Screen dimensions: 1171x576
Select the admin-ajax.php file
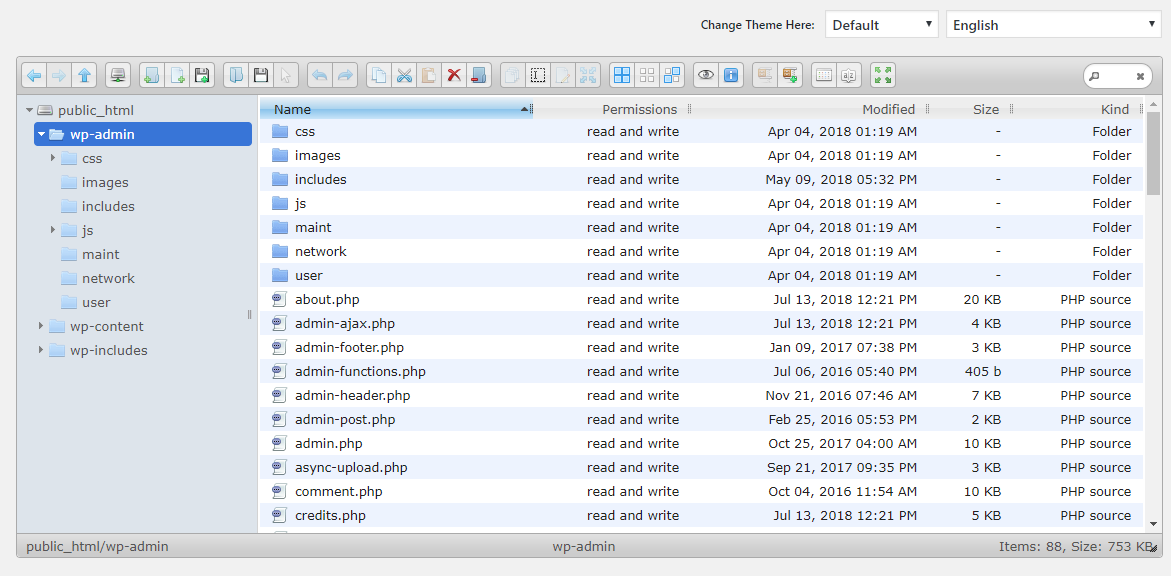(701, 323)
